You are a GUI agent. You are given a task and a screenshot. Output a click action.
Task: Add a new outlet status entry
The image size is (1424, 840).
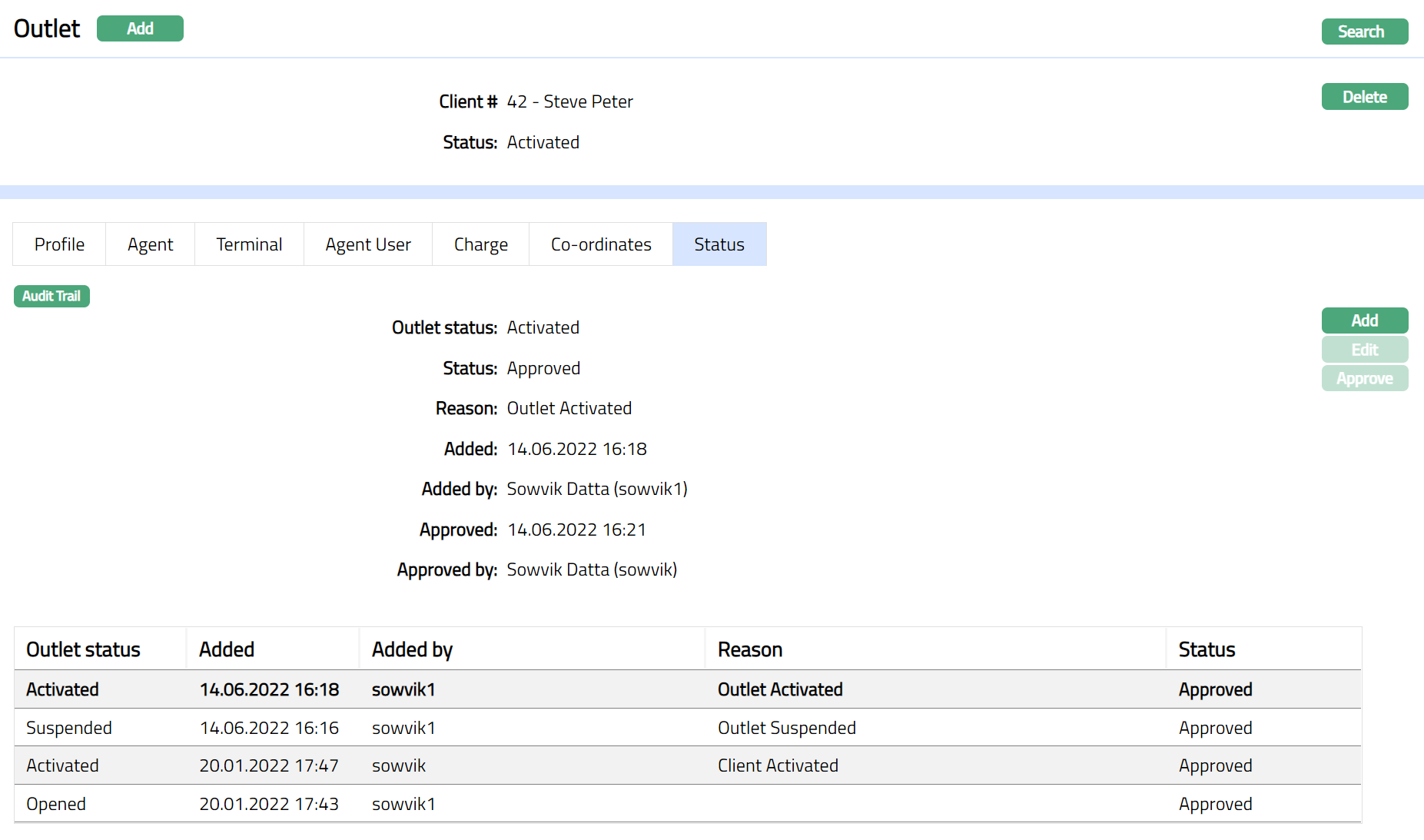(1364, 320)
